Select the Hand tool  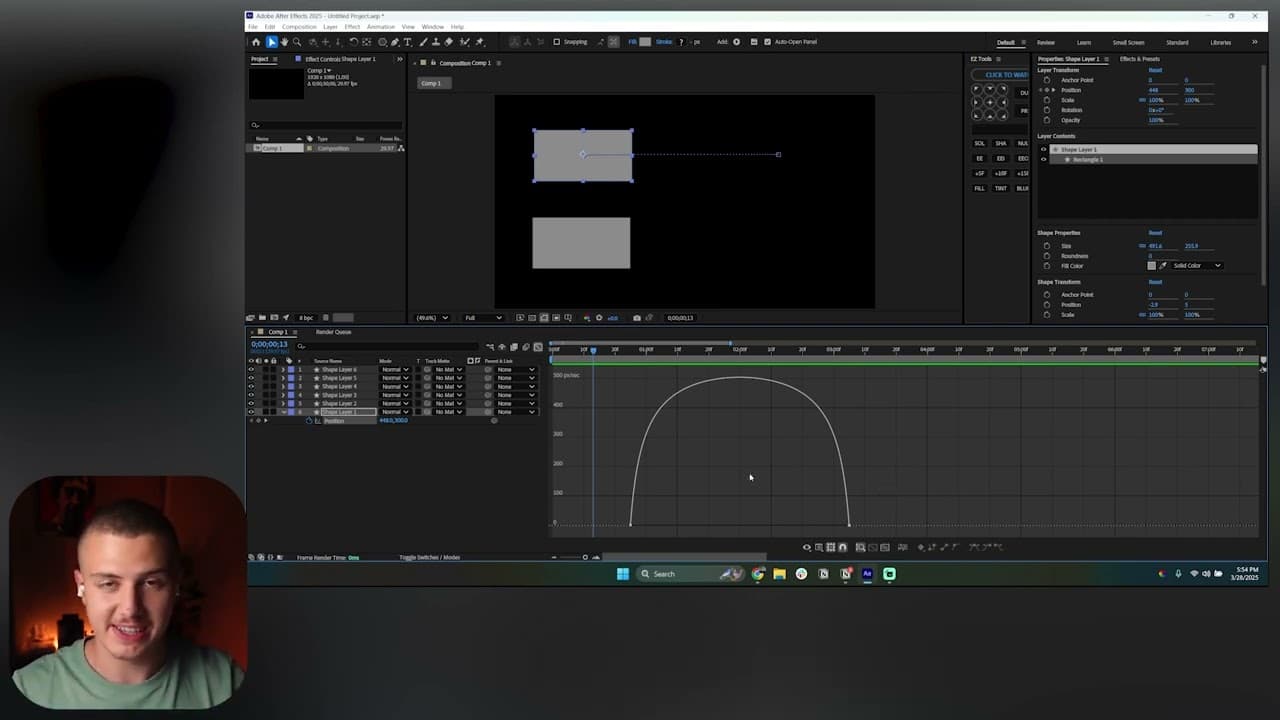(284, 42)
